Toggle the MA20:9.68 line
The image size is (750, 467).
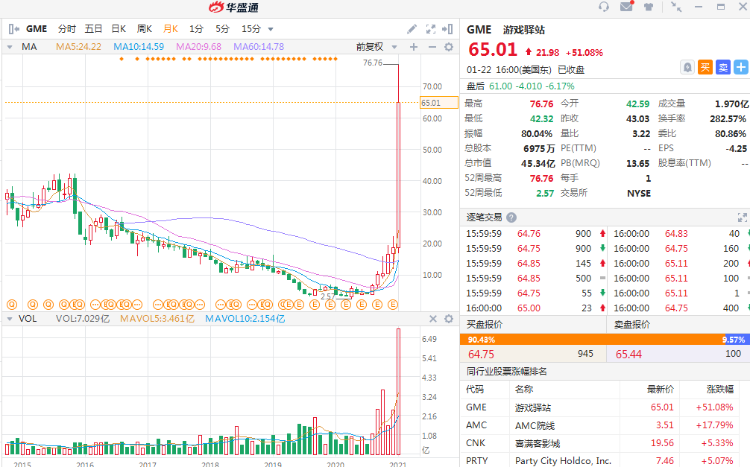pos(199,47)
